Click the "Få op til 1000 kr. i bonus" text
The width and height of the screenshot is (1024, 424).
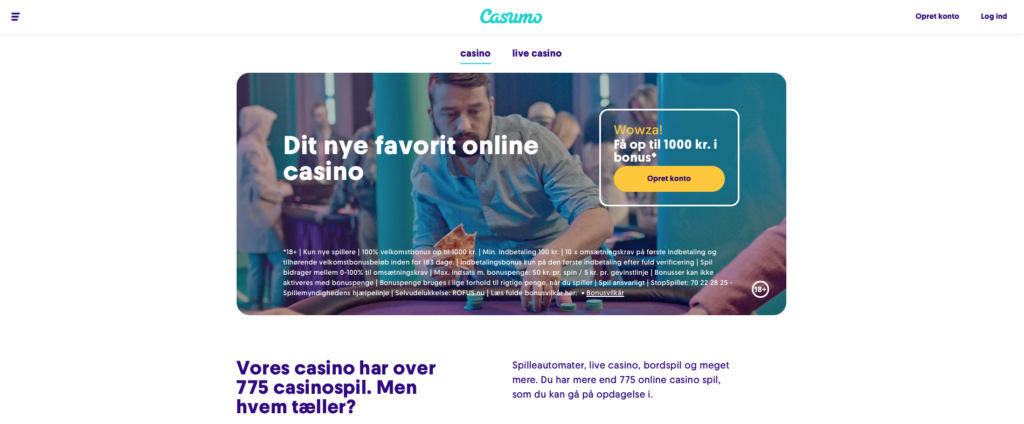coord(665,151)
